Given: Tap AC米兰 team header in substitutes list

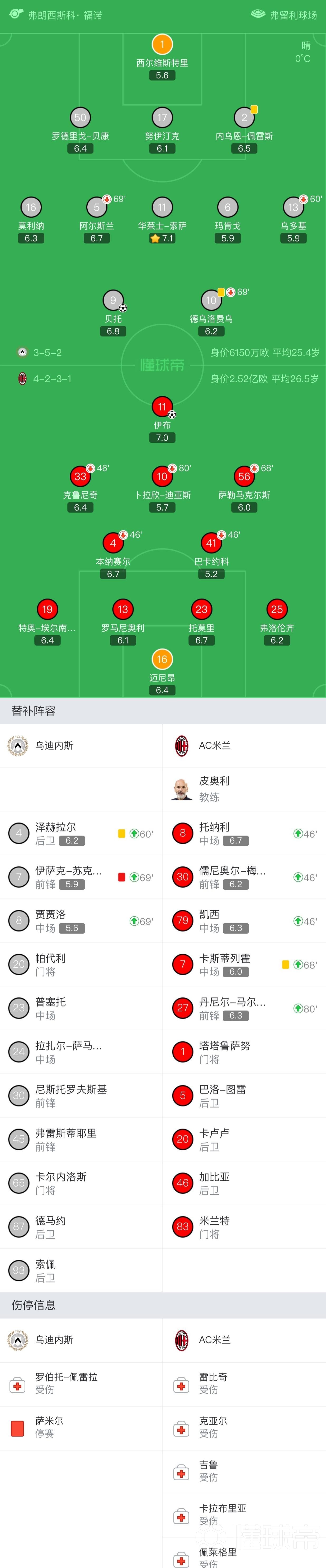Looking at the screenshot, I should coord(244,746).
